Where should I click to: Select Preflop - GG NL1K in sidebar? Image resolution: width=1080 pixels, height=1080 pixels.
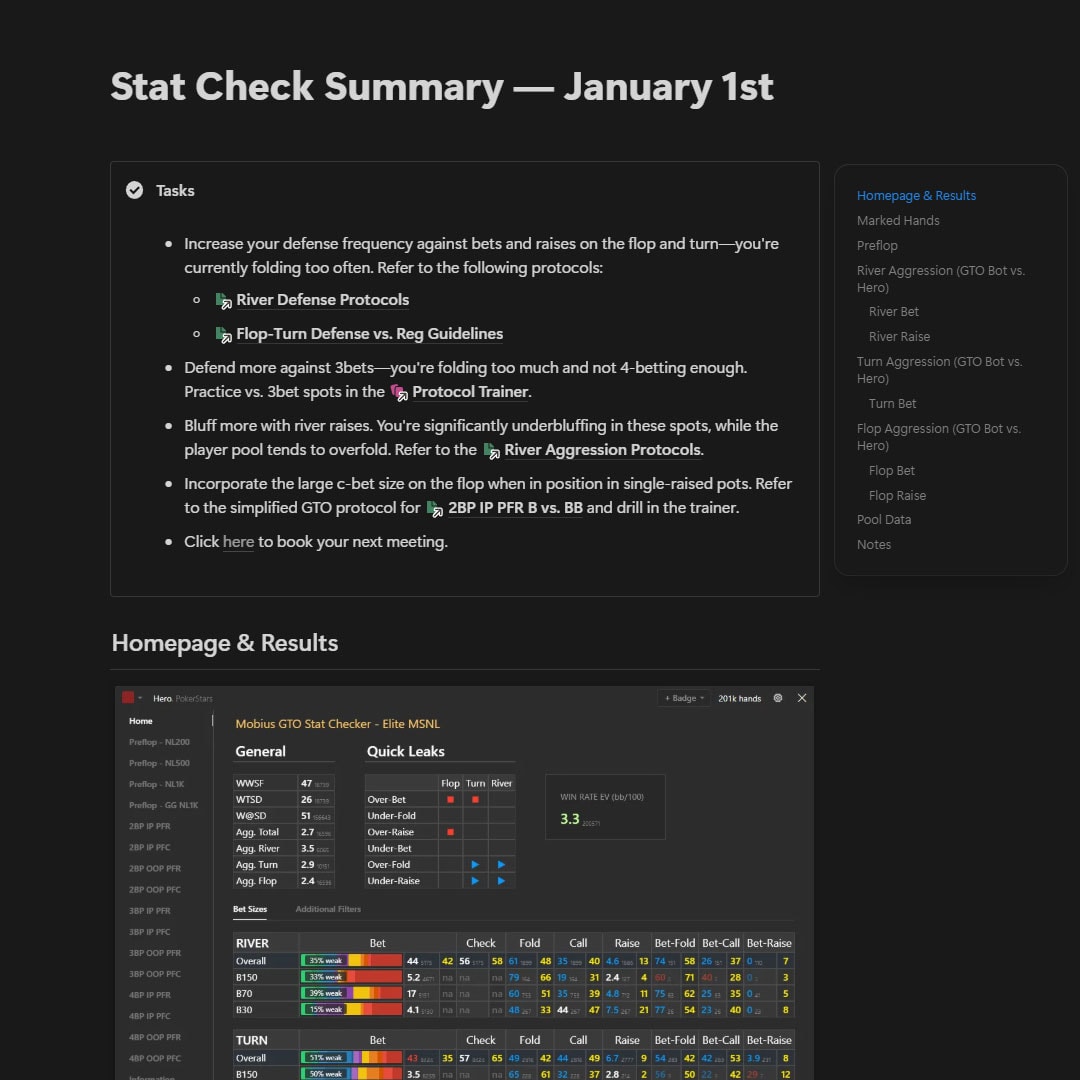click(x=163, y=805)
